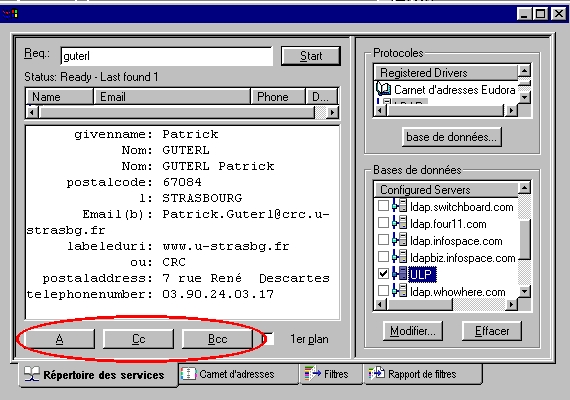
Task: Click the Start search button
Action: (311, 56)
